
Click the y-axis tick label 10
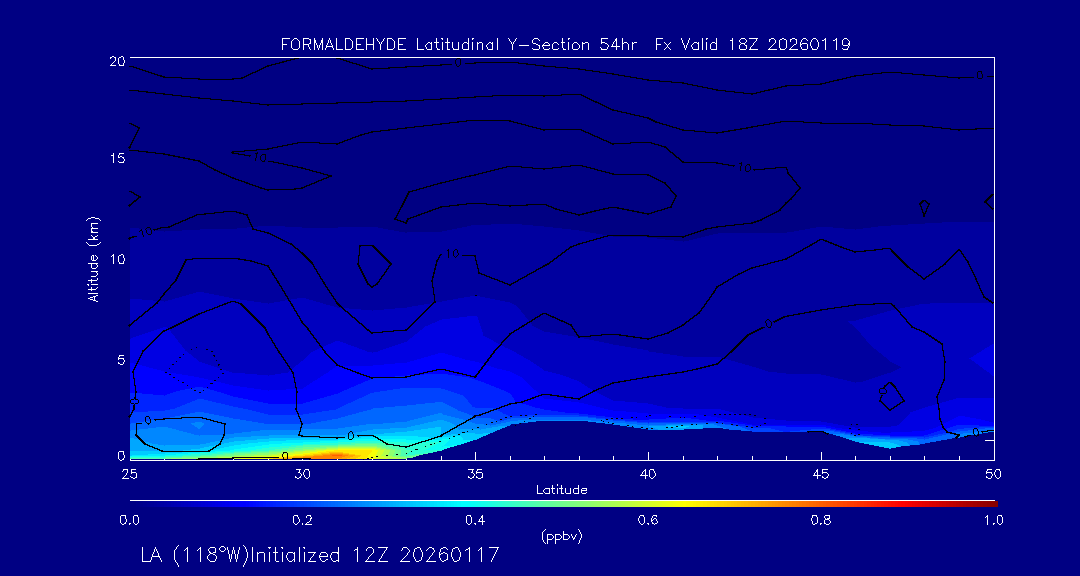pyautogui.click(x=117, y=259)
